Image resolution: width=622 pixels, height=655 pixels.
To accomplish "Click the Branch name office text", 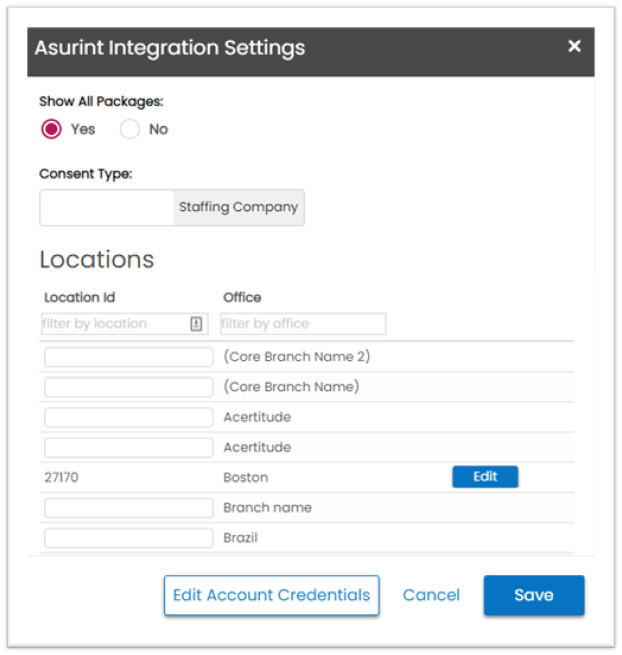I will pos(267,508).
